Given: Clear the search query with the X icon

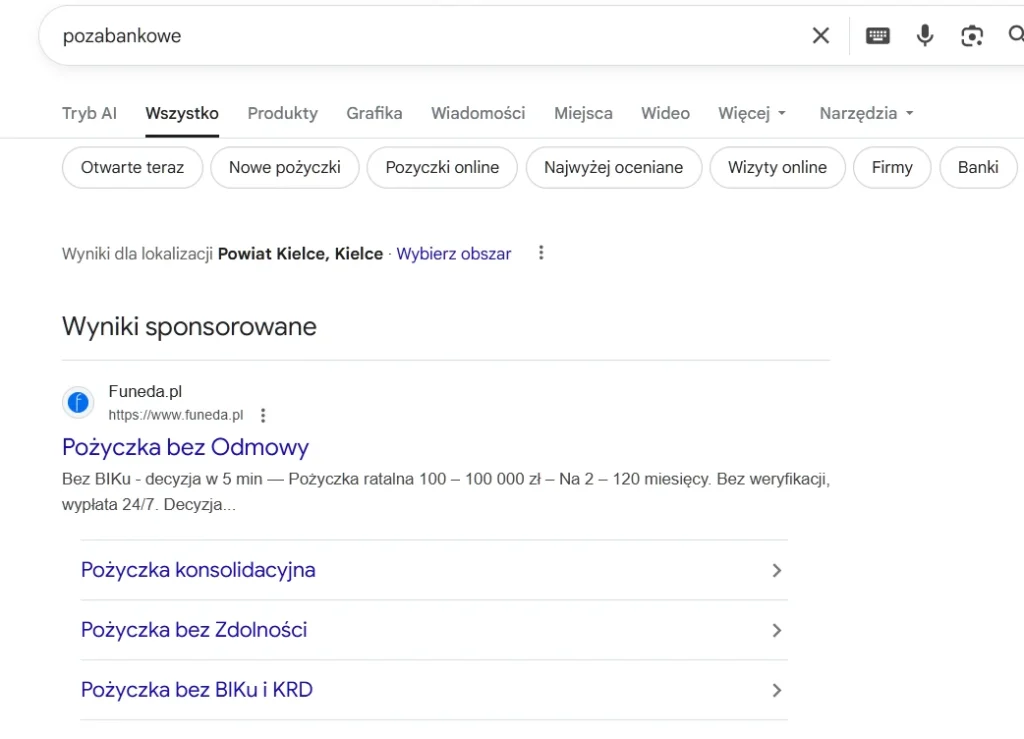Looking at the screenshot, I should pos(820,35).
